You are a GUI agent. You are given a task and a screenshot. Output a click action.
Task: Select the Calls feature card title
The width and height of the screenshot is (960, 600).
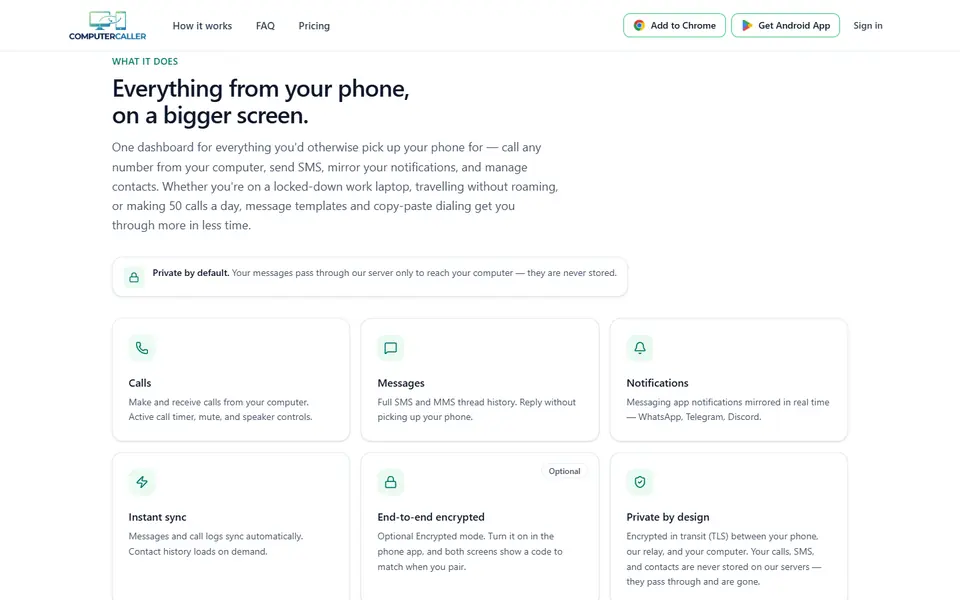coord(140,383)
